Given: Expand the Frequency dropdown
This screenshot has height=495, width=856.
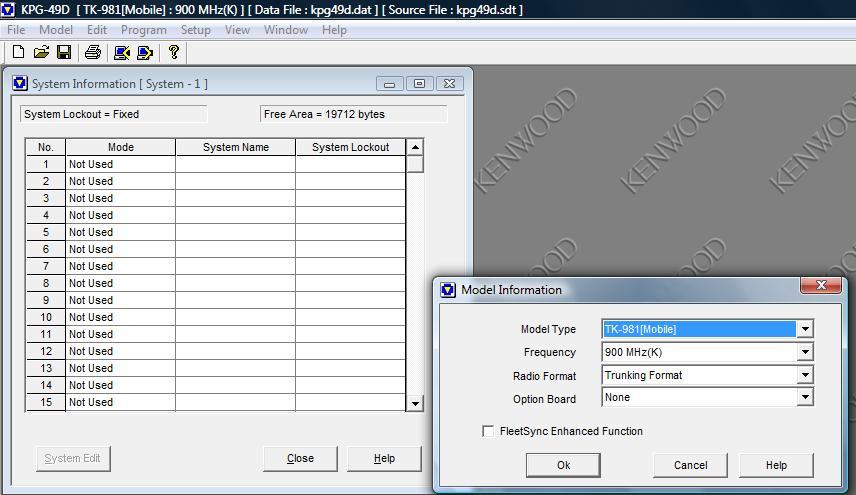Looking at the screenshot, I should click(805, 352).
